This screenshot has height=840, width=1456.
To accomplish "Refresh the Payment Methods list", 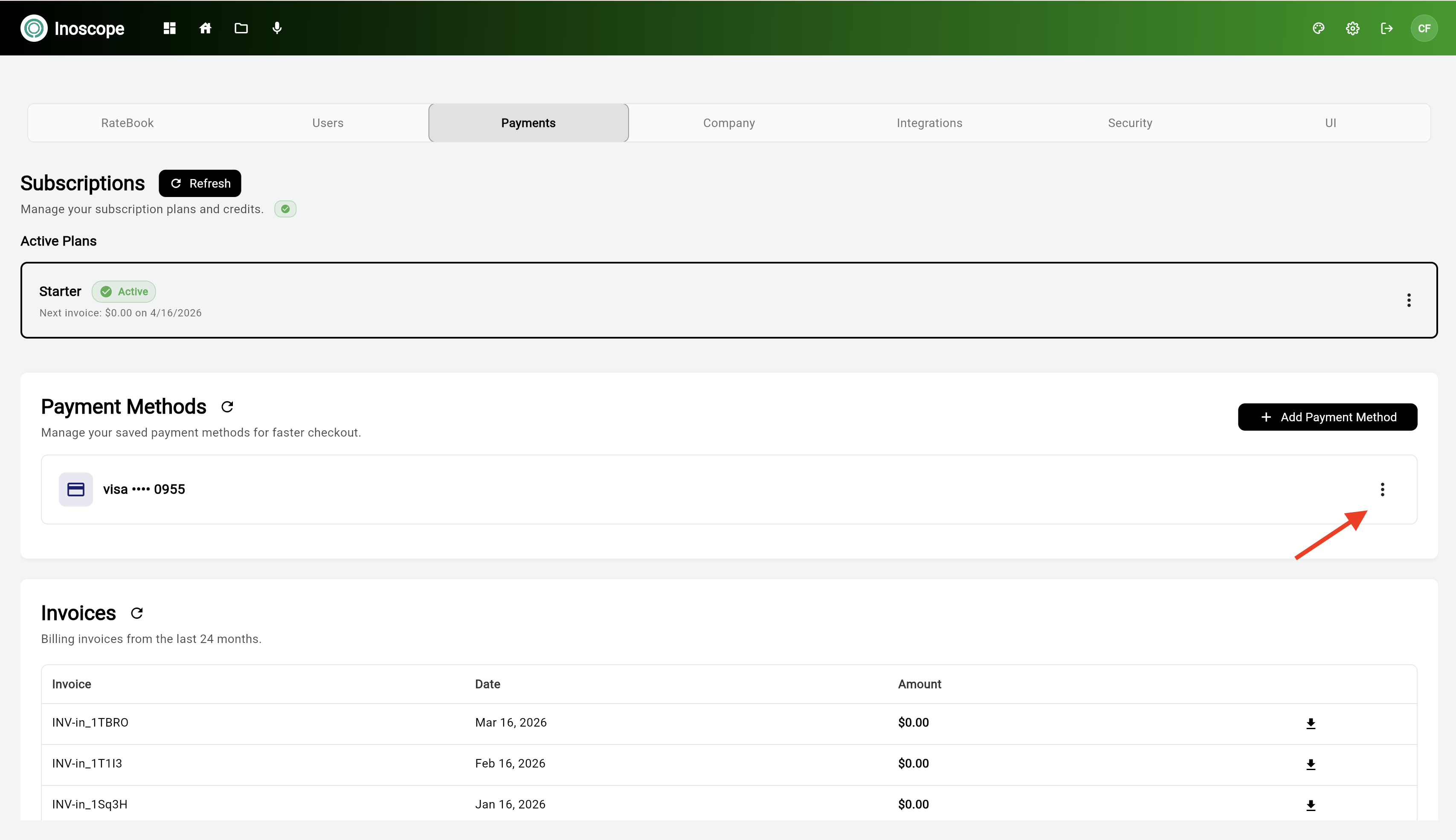I will (x=227, y=406).
